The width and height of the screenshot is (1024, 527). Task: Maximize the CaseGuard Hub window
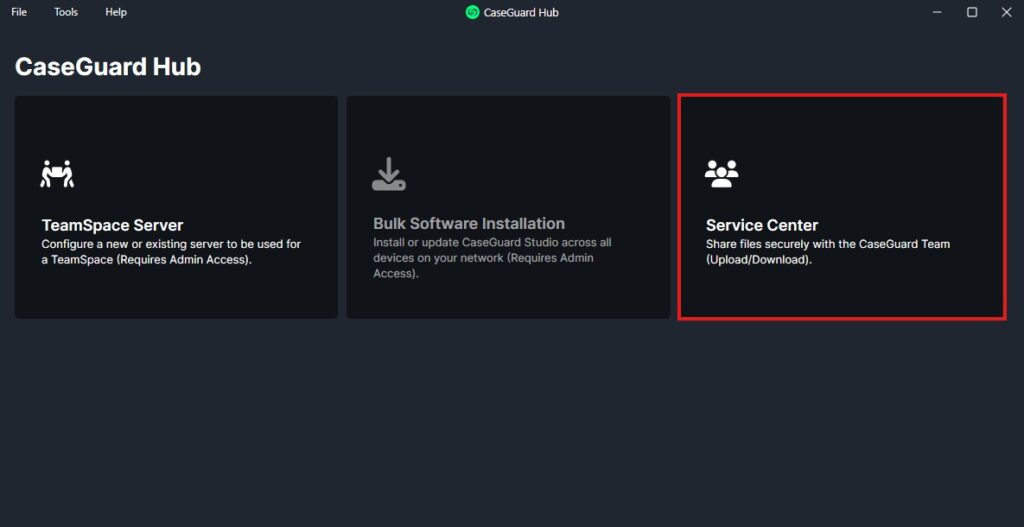(x=972, y=12)
